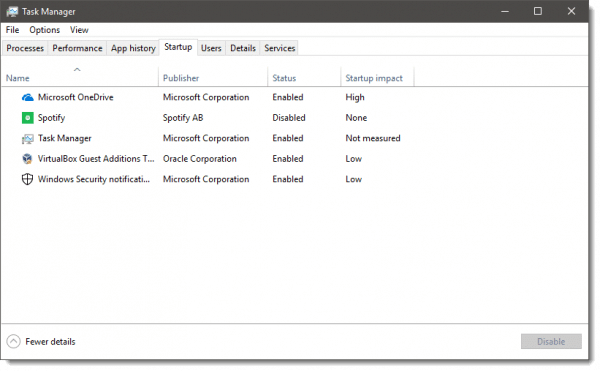This screenshot has width=600, height=371.
Task: Click Windows Security's Microsoft Corporation publisher cell
Action: tap(206, 179)
